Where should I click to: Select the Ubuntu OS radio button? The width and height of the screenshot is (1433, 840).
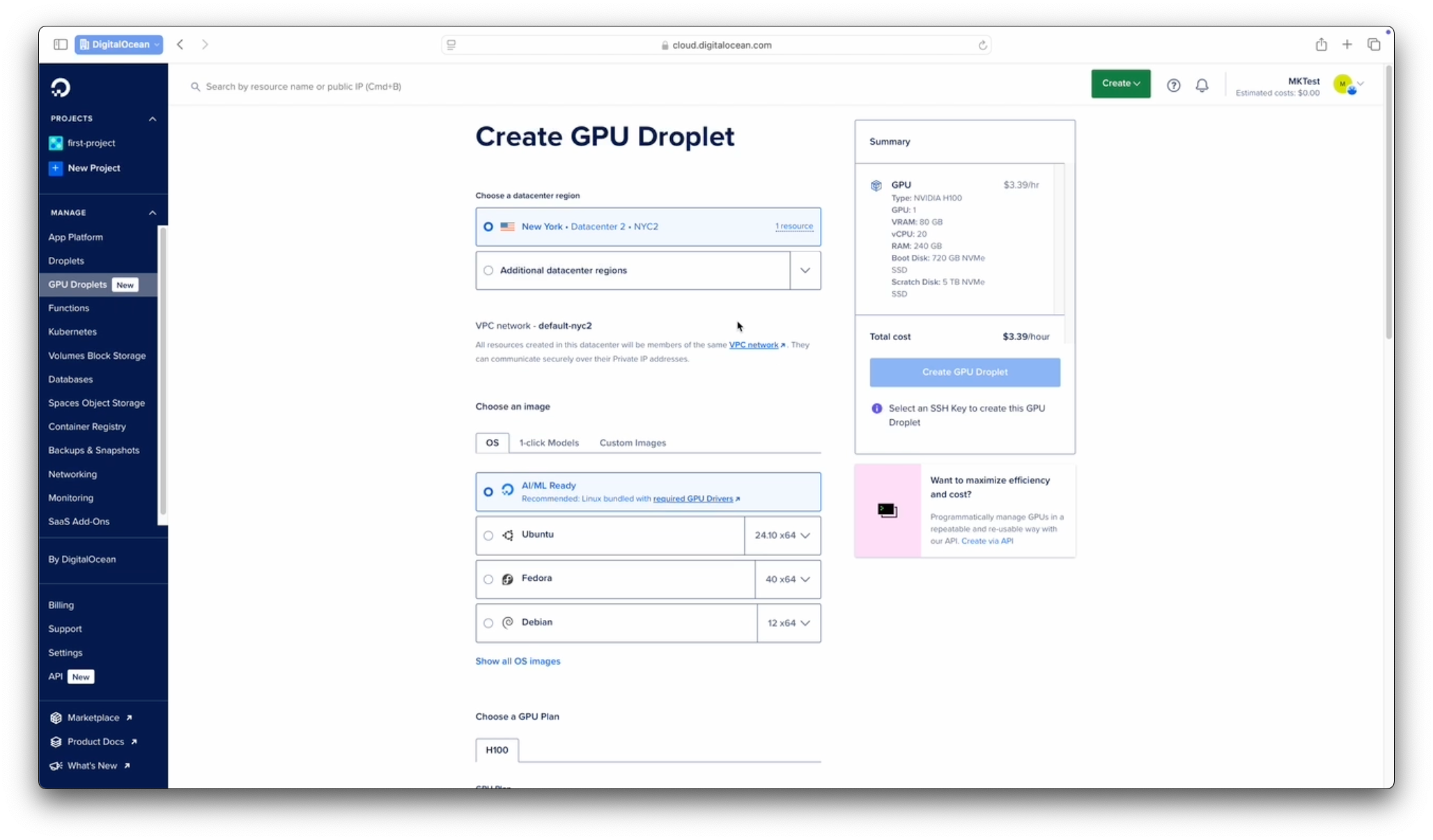click(488, 534)
